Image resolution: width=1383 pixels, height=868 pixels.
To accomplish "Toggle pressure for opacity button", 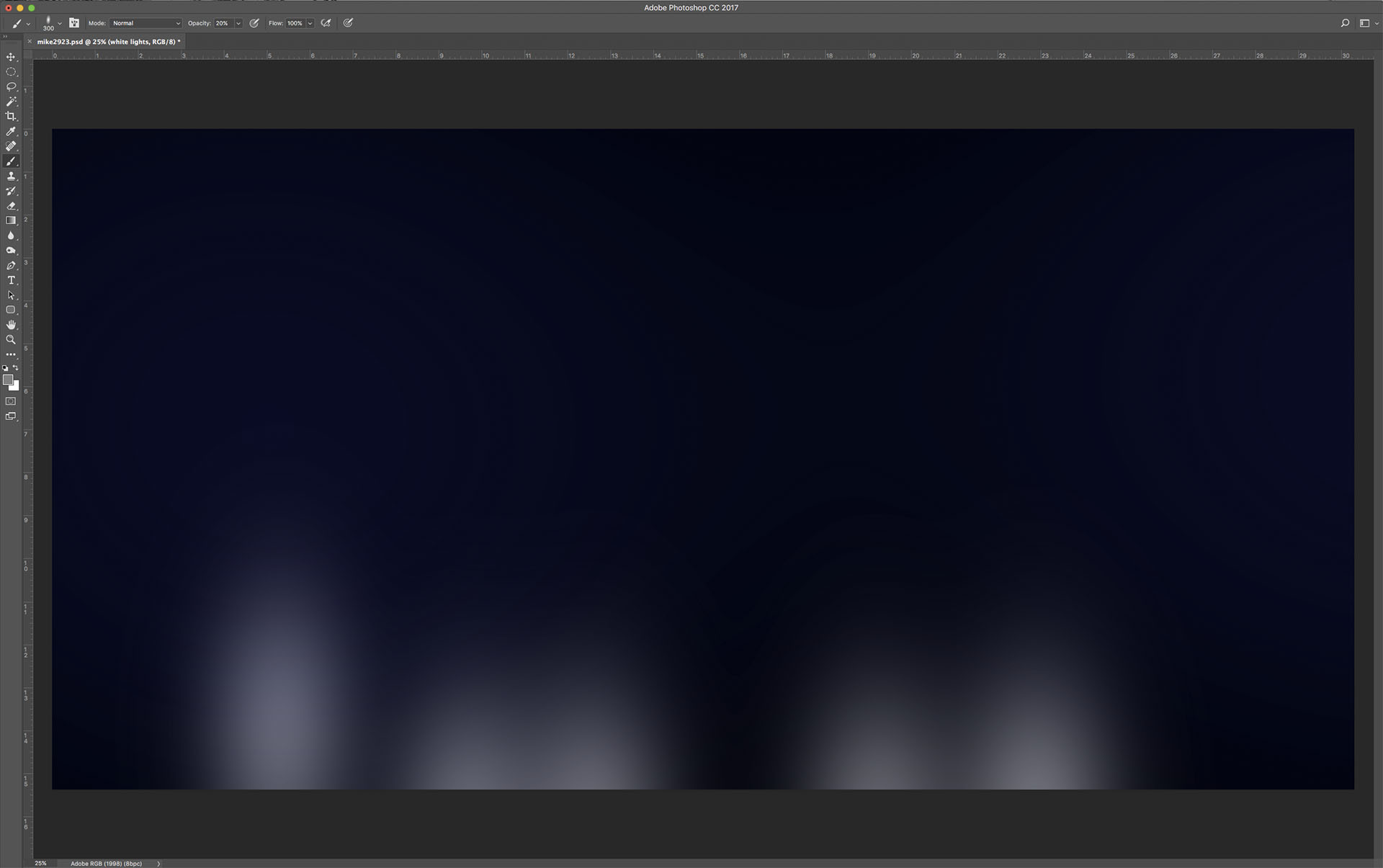I will tap(254, 23).
